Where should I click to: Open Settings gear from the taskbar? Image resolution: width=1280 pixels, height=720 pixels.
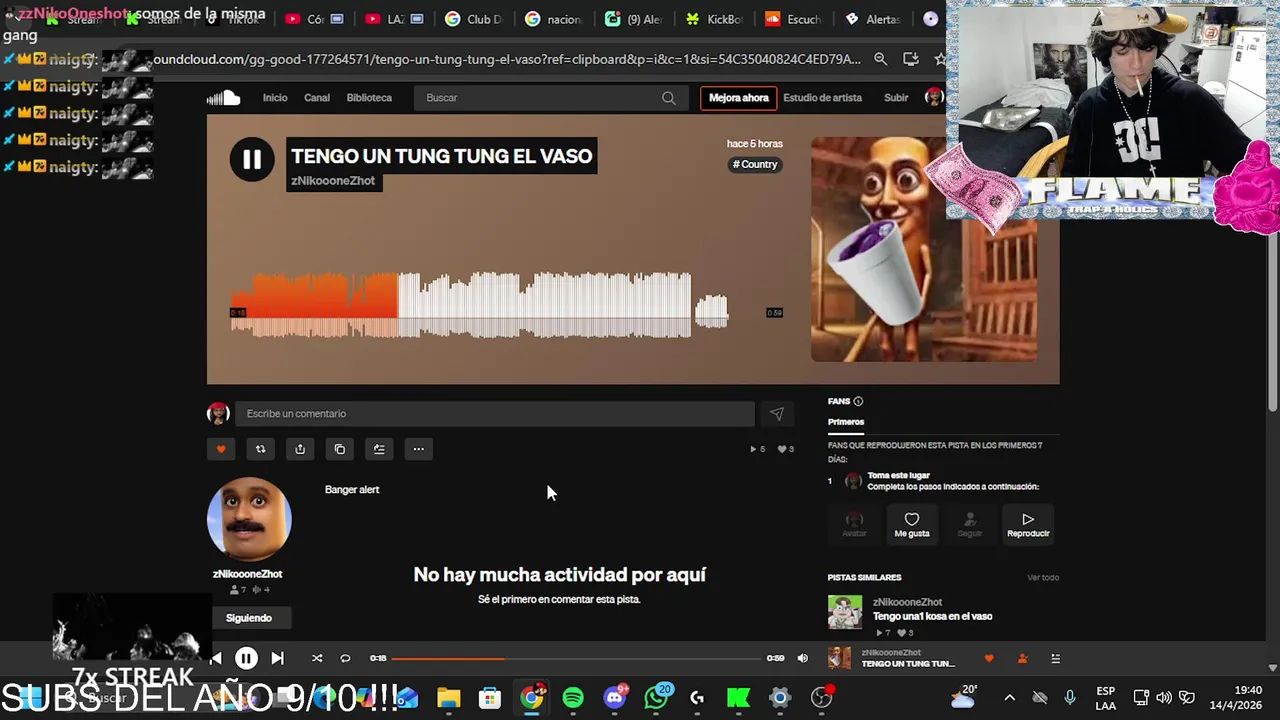point(780,697)
